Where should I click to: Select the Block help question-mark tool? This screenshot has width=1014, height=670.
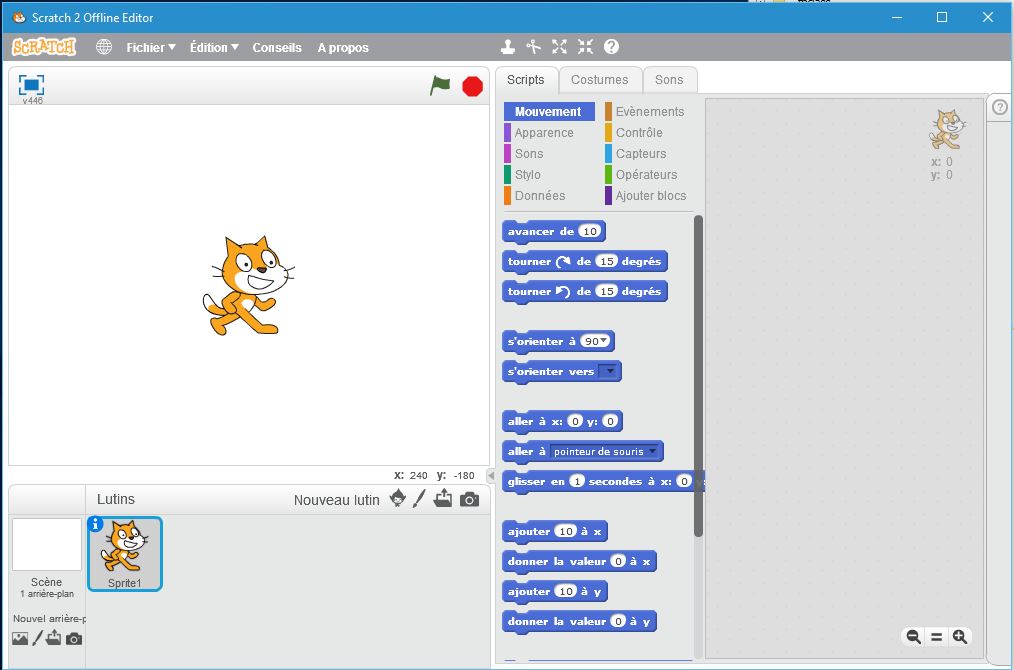coord(611,47)
